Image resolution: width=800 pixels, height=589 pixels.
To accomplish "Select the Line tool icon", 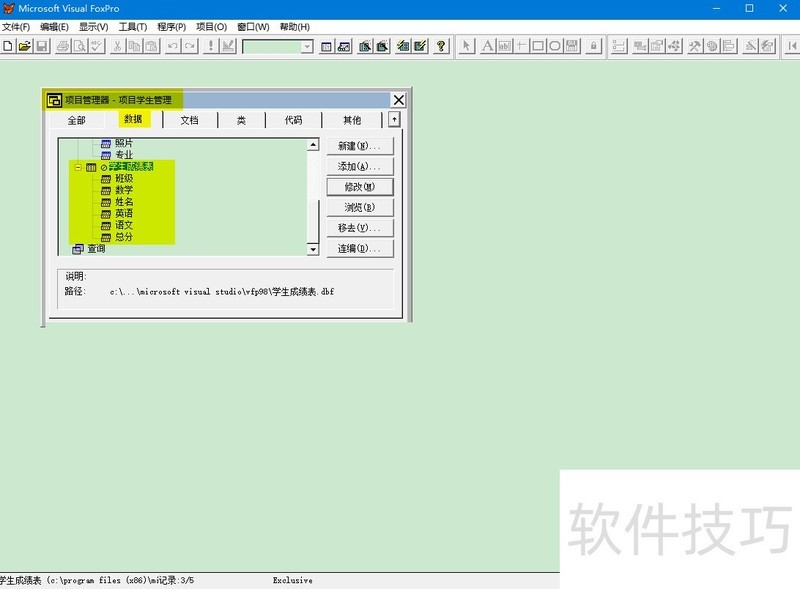I will pos(521,46).
